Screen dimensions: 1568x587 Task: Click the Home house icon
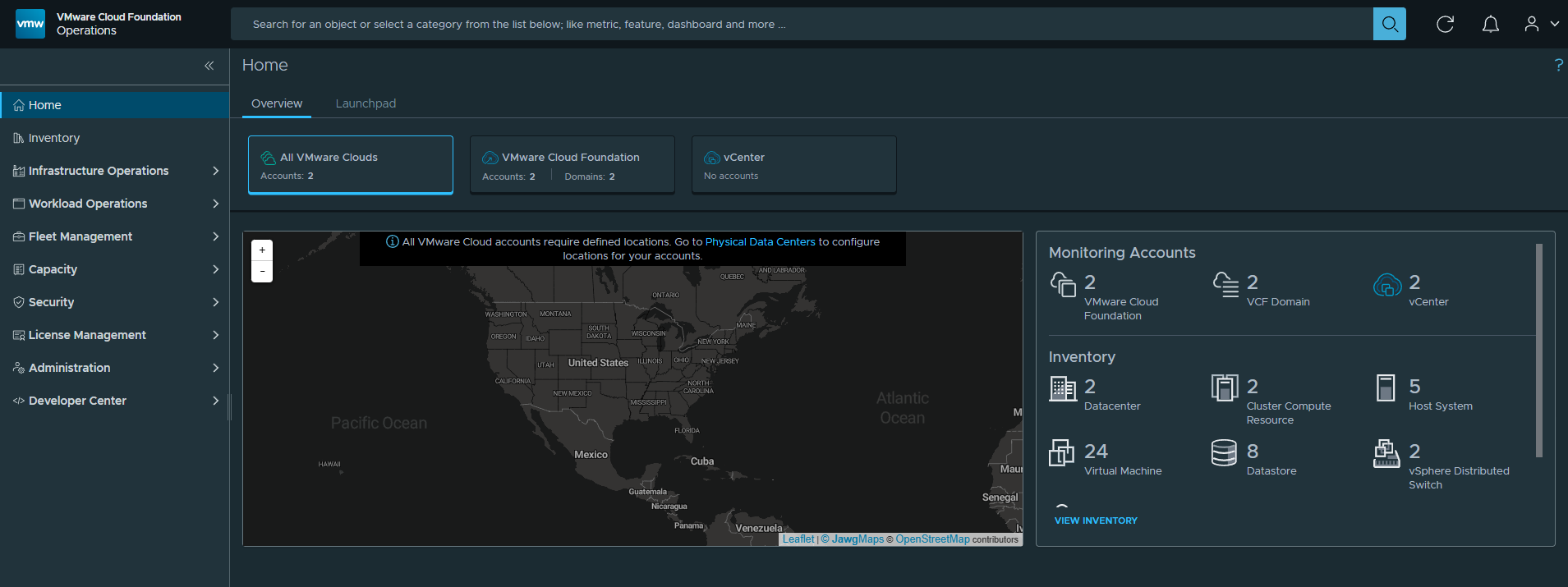(x=19, y=105)
